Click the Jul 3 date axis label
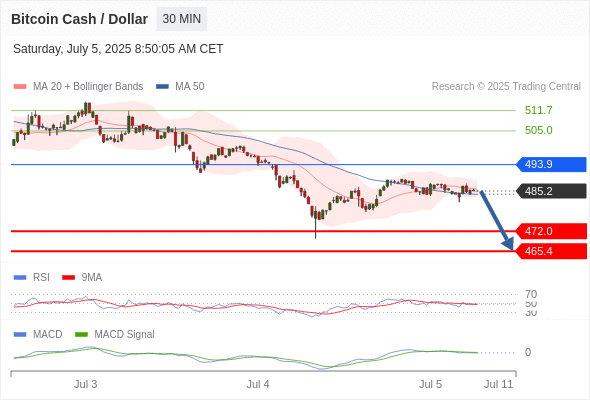 click(85, 384)
